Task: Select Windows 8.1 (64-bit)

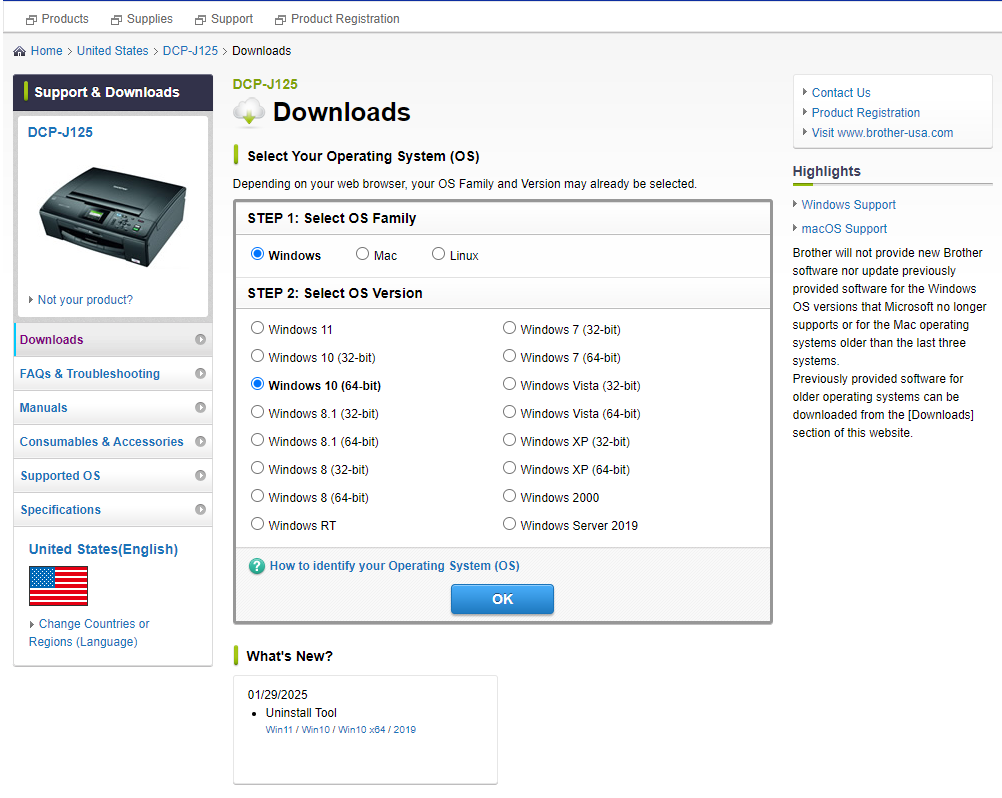Action: click(x=257, y=440)
